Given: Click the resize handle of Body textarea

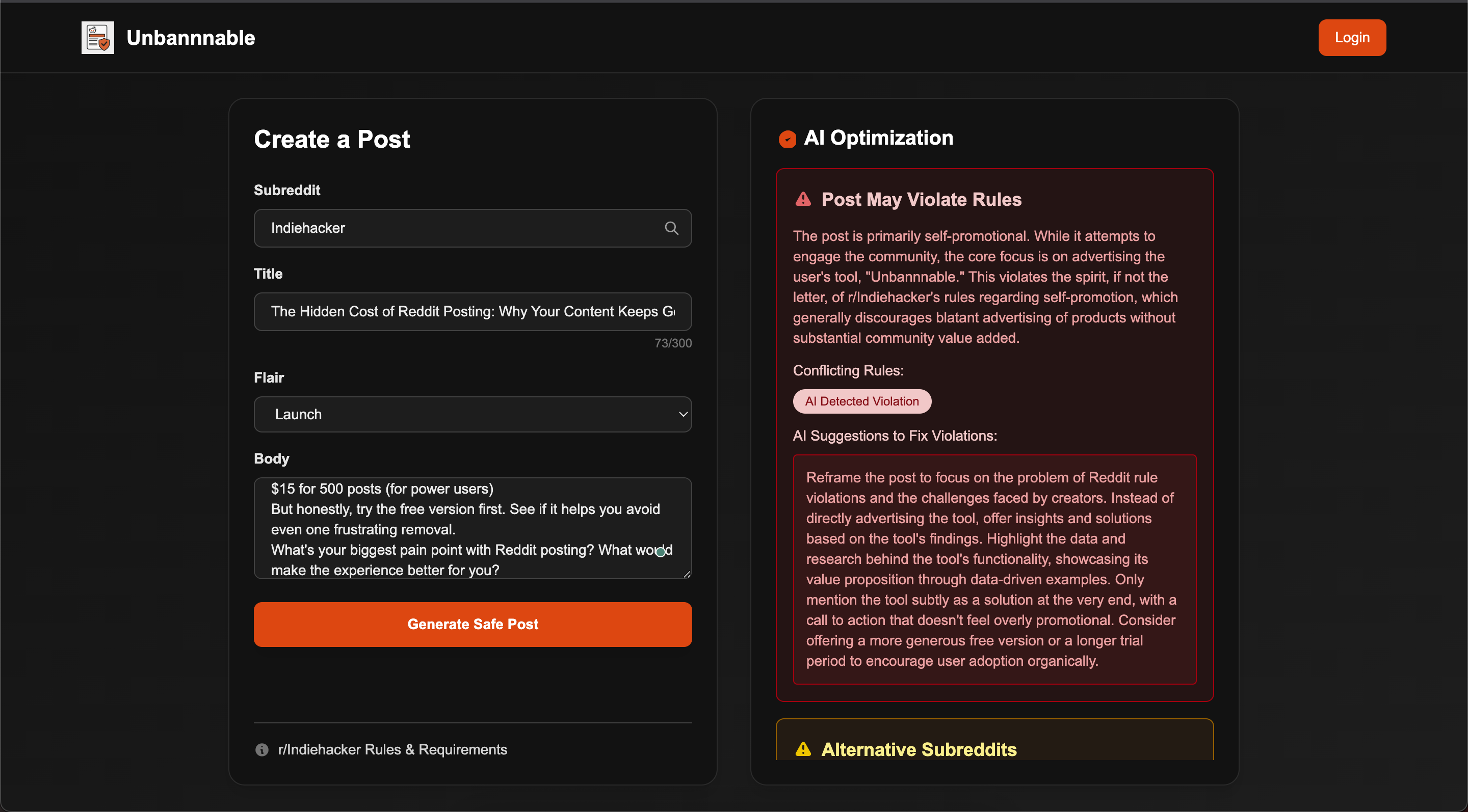Looking at the screenshot, I should 687,574.
